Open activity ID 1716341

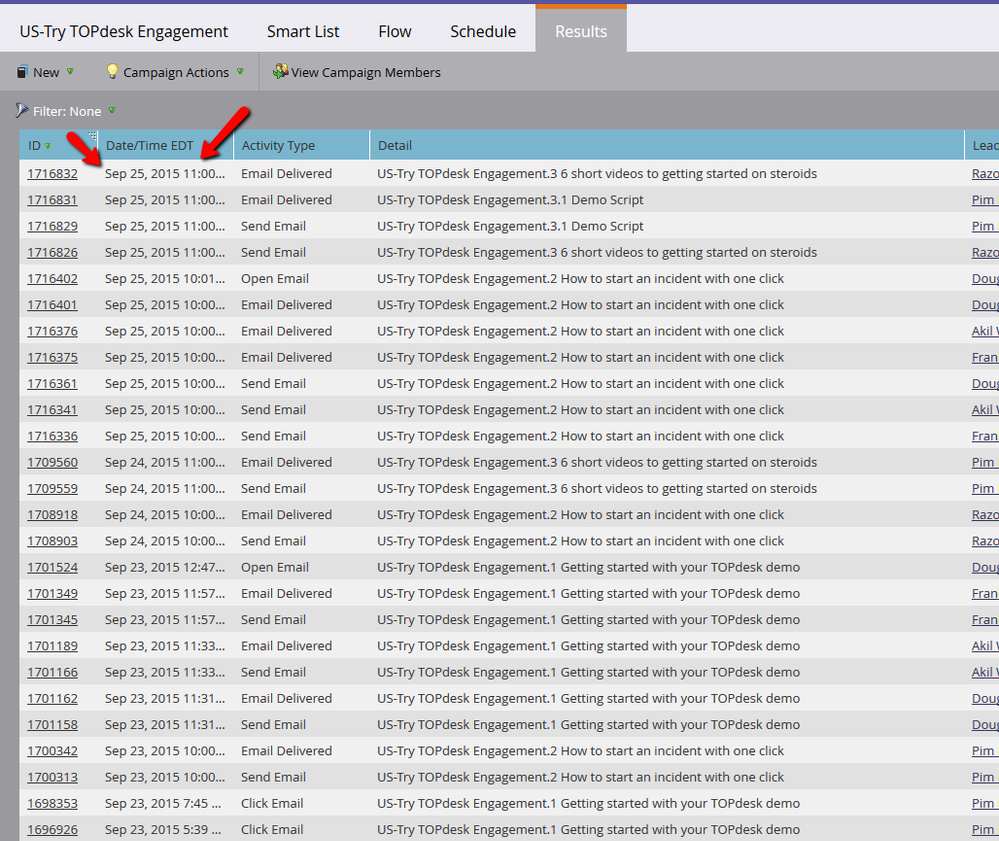[x=52, y=410]
